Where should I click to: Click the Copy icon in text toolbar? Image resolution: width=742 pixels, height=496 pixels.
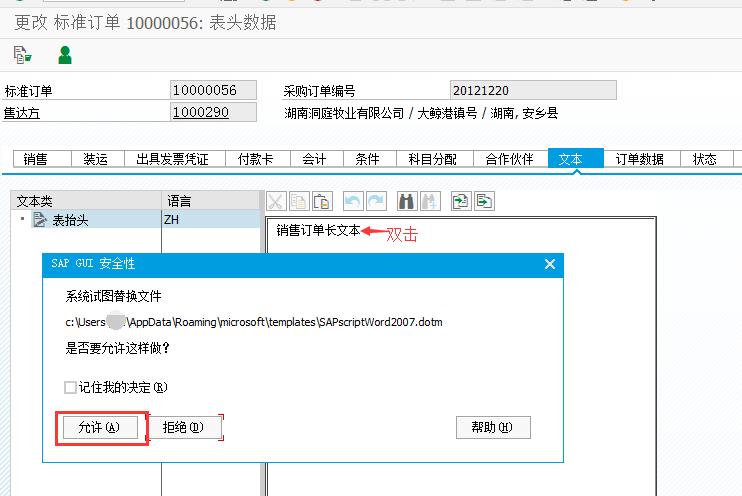(299, 201)
